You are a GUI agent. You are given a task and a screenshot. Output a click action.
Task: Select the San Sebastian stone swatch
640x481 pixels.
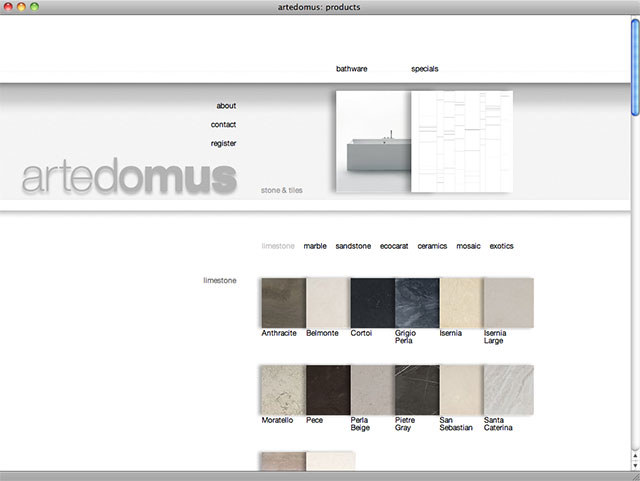point(462,390)
